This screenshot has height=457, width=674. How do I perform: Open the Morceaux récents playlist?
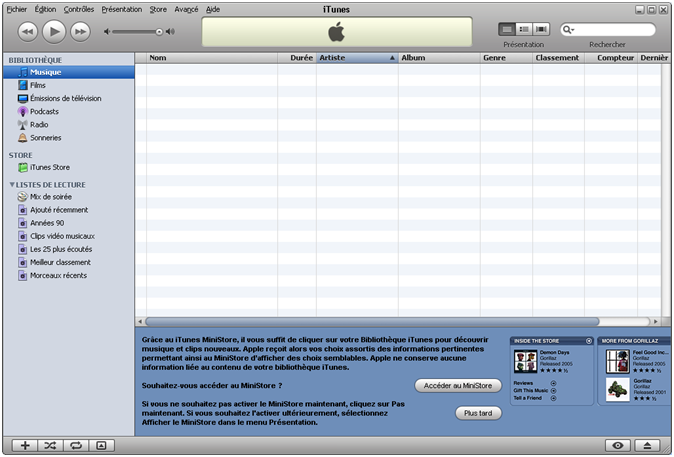pos(69,276)
